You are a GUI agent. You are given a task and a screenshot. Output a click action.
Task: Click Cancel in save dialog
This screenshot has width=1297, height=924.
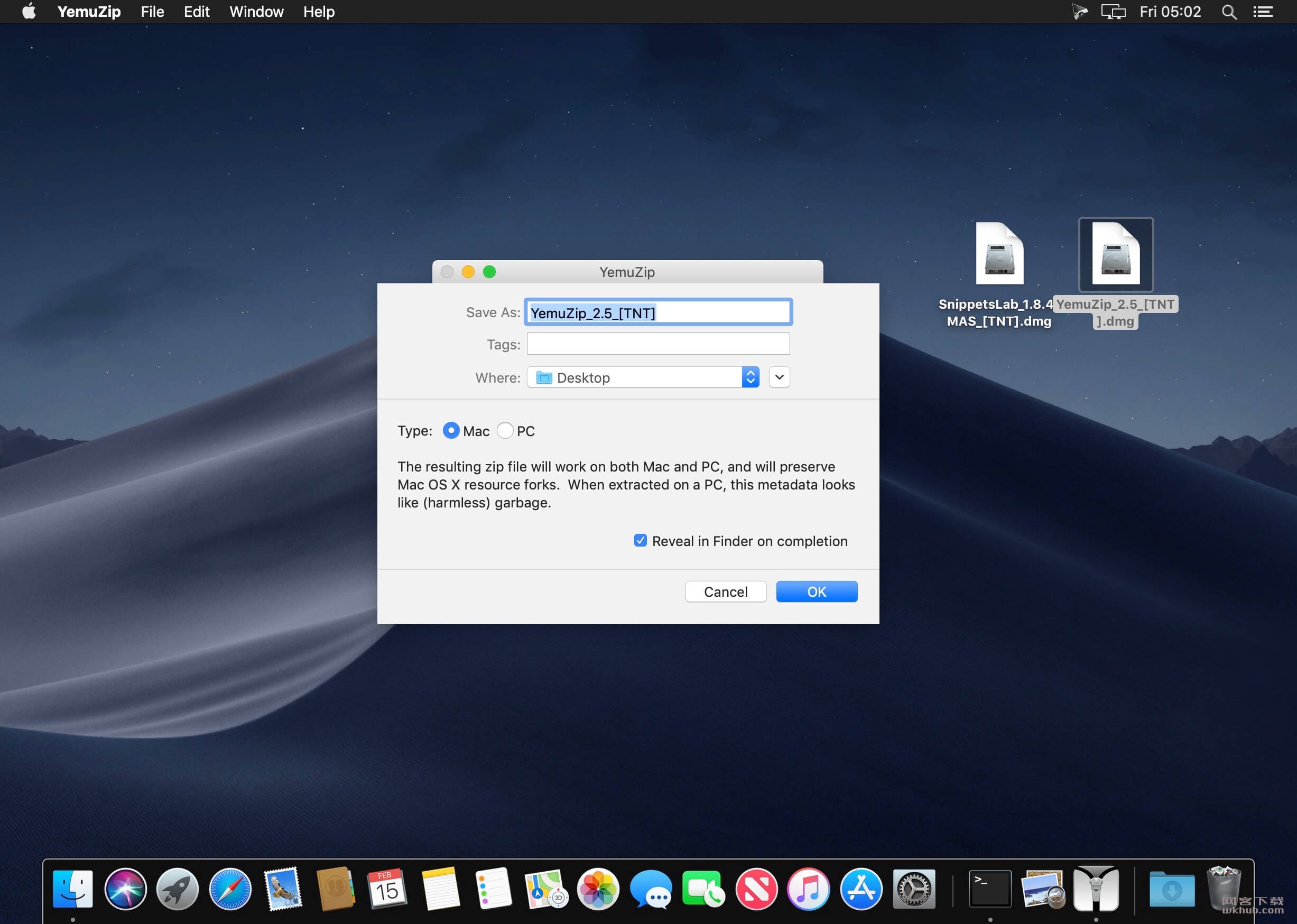click(726, 592)
